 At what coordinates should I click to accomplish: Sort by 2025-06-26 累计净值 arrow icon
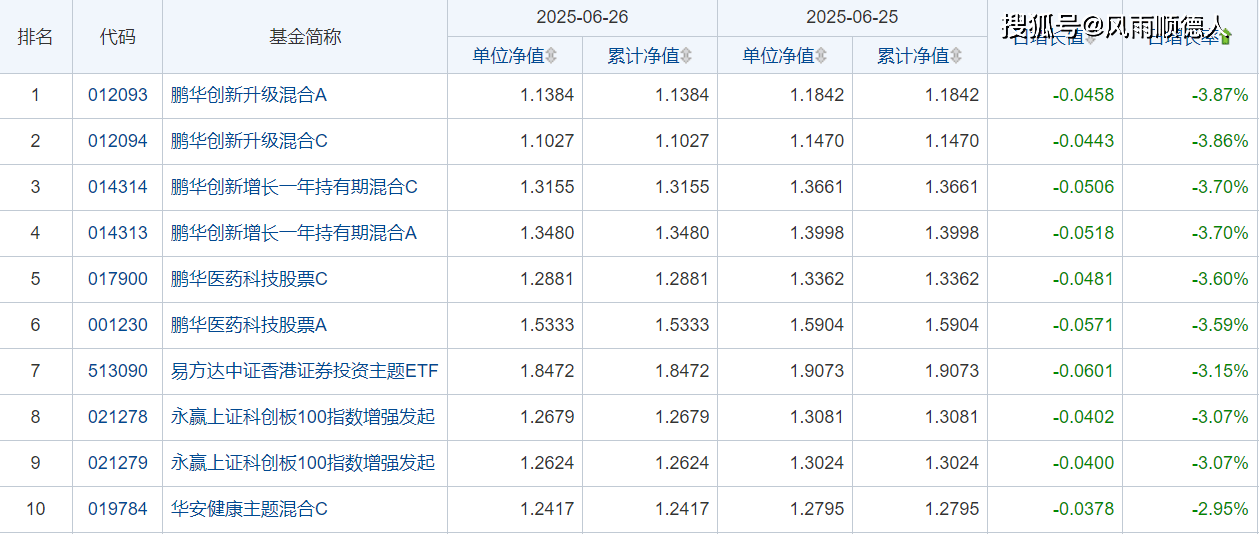[686, 56]
